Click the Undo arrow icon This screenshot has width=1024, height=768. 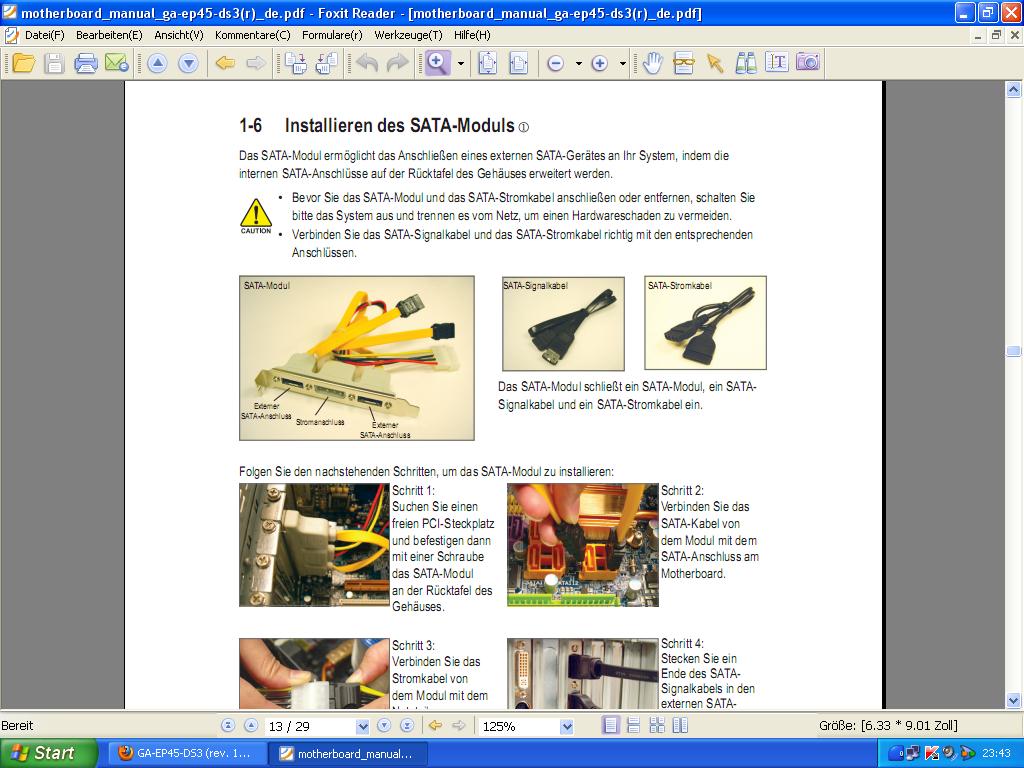pyautogui.click(x=367, y=63)
